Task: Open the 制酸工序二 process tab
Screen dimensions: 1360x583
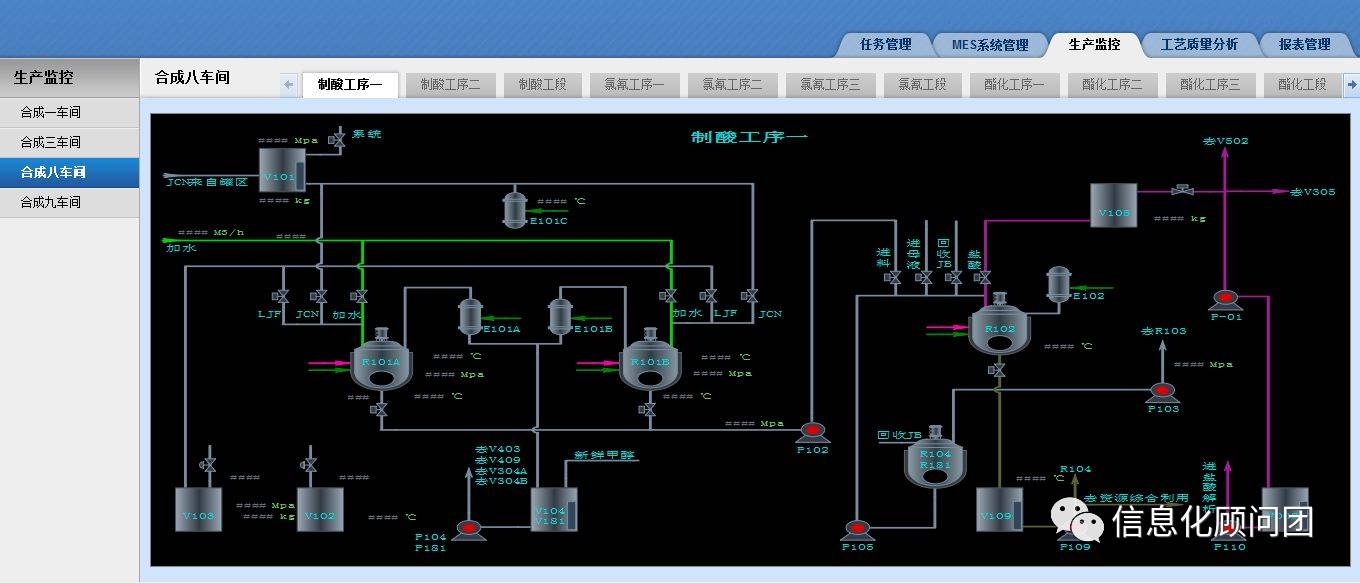Action: pos(450,85)
